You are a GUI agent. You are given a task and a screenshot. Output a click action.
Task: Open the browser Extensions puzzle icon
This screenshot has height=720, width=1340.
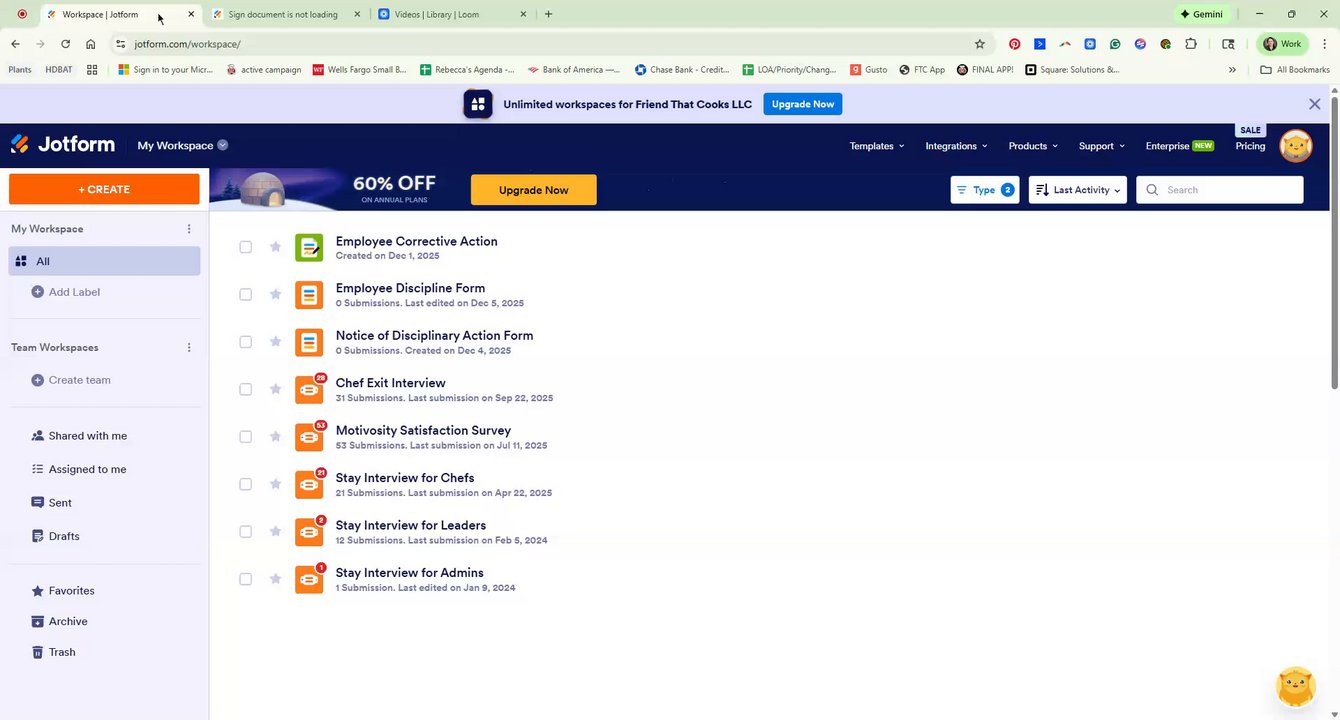pyautogui.click(x=1191, y=44)
